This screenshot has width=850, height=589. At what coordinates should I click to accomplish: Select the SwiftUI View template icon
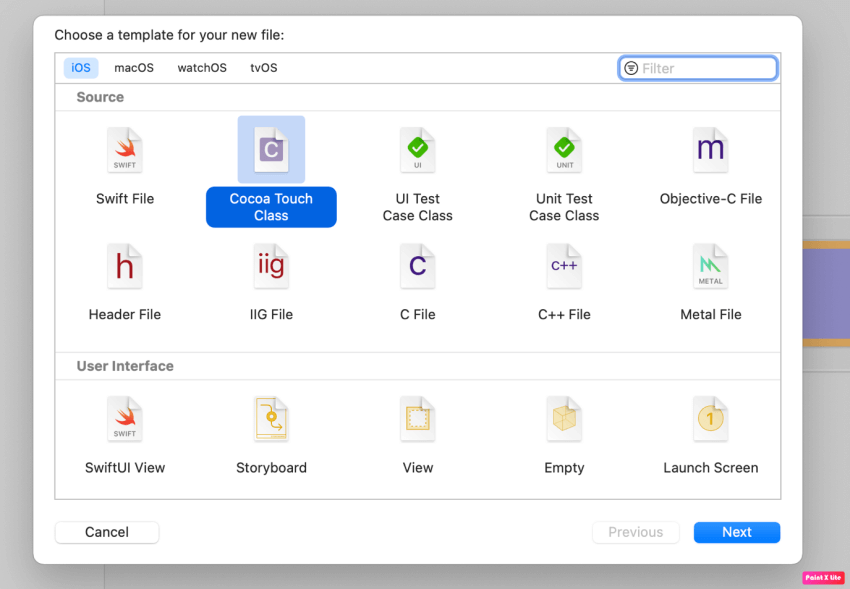tap(124, 419)
